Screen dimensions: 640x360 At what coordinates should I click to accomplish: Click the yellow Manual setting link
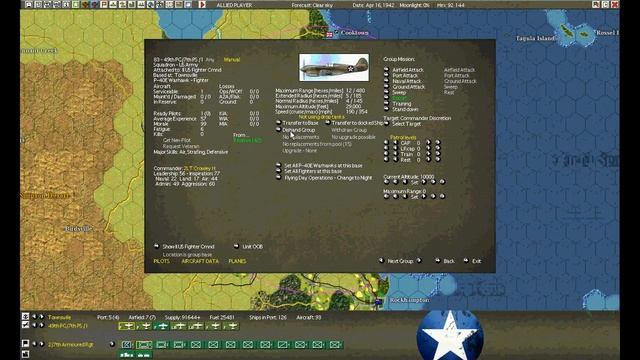[231, 60]
